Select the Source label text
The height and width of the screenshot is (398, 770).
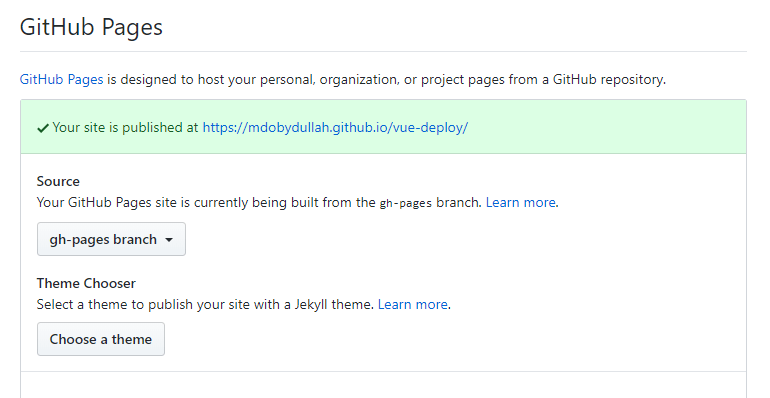point(58,181)
